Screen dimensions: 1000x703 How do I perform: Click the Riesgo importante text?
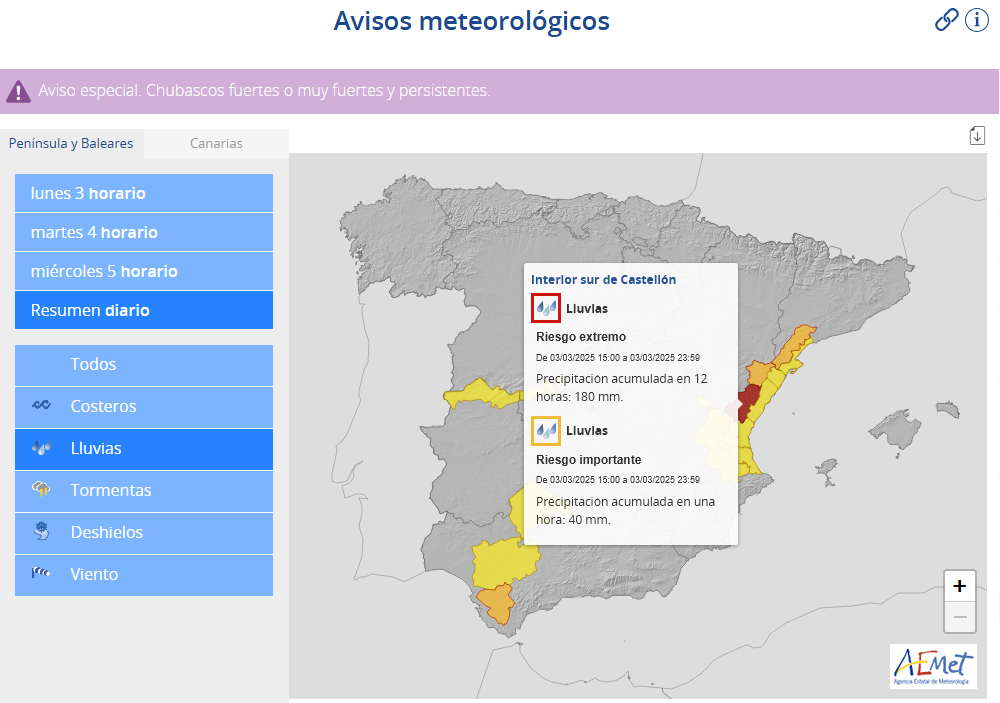[x=589, y=460]
